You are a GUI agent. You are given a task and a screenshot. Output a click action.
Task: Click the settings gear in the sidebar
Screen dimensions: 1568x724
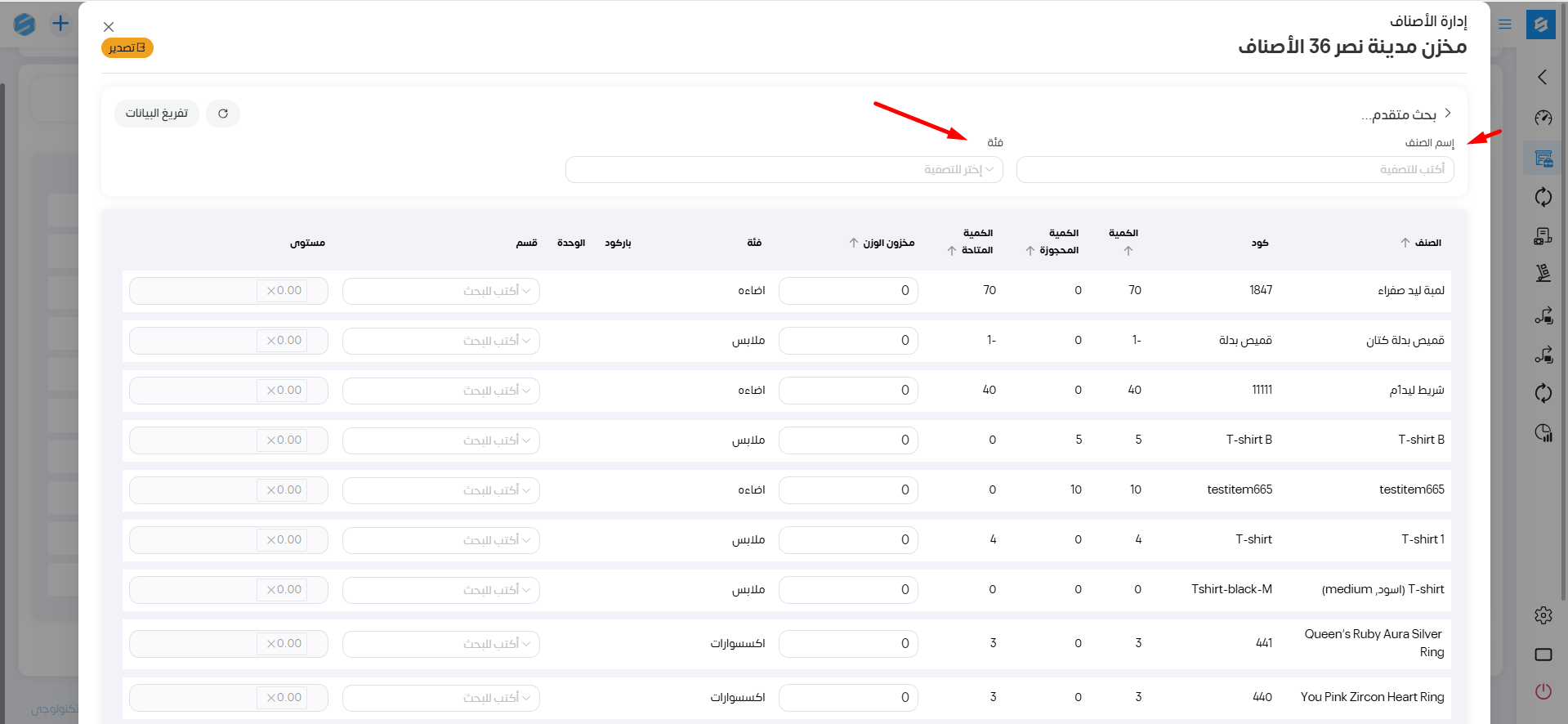click(x=1543, y=615)
